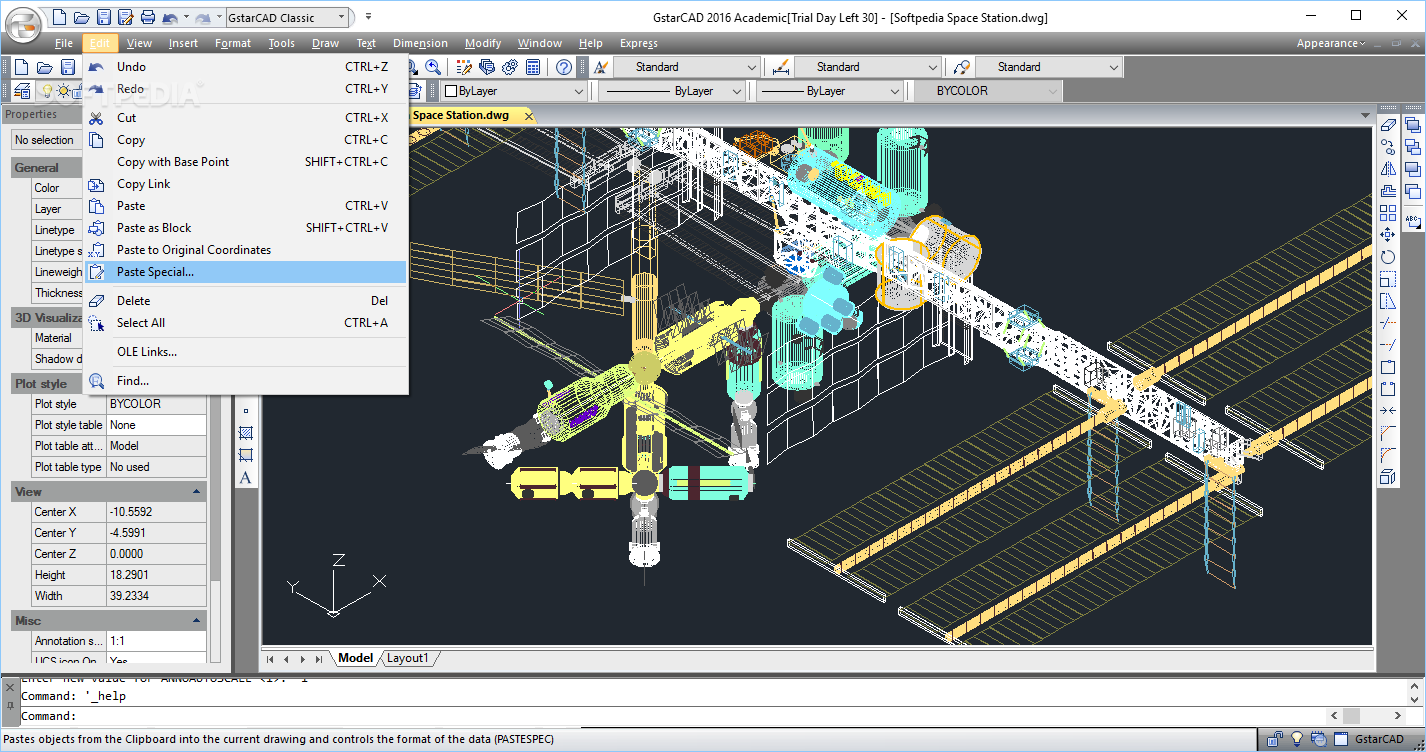Choose Copy with Base Point
Image resolution: width=1426 pixels, height=752 pixels.
[246, 162]
